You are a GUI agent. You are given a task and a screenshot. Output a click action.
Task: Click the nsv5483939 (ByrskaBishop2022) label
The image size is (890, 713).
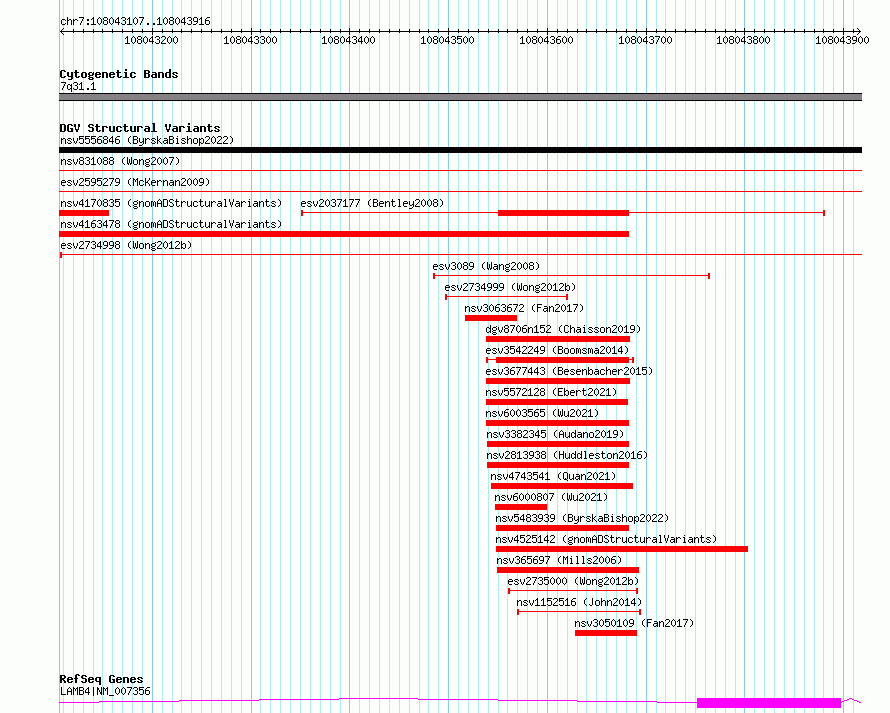coord(582,518)
